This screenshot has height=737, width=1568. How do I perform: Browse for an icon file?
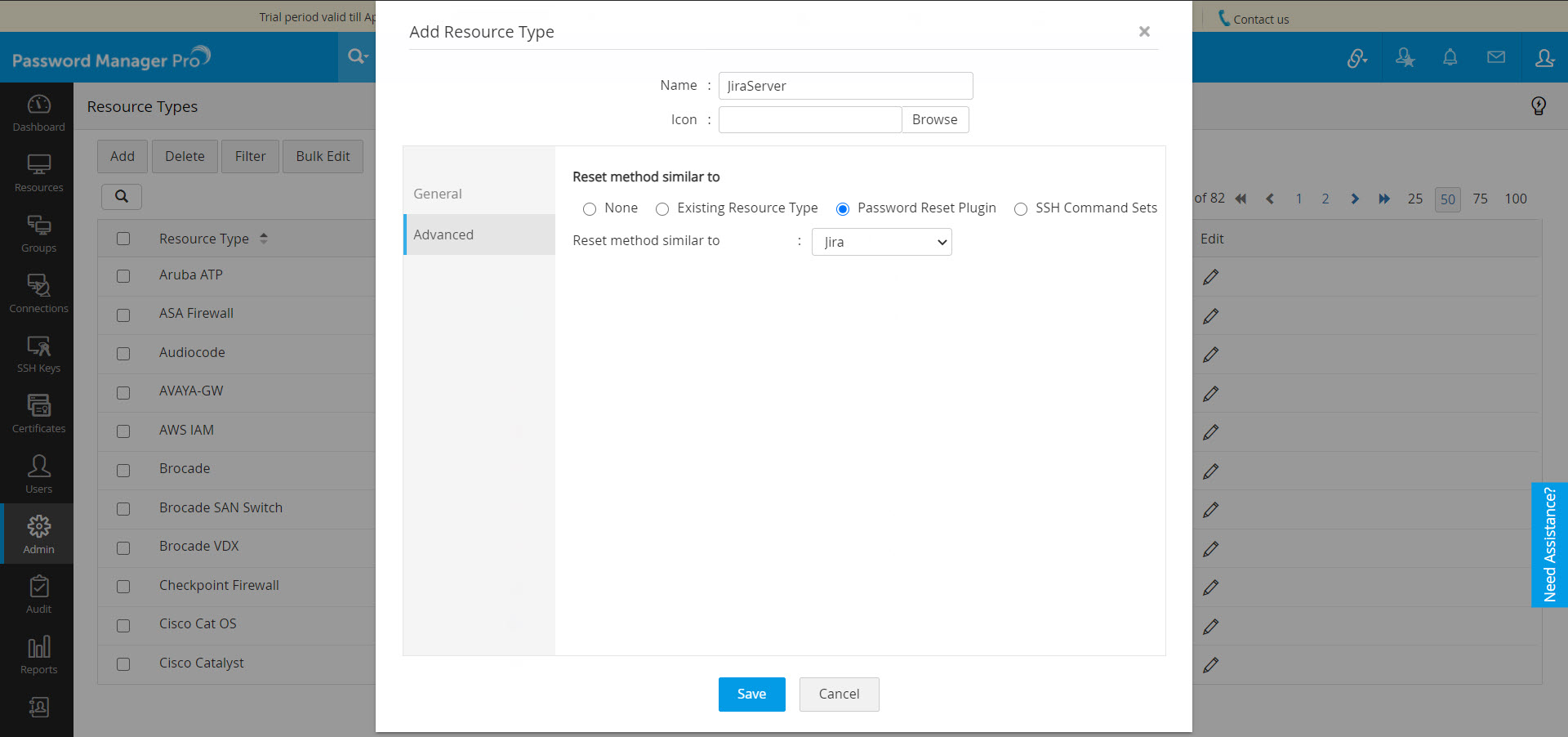[x=934, y=119]
